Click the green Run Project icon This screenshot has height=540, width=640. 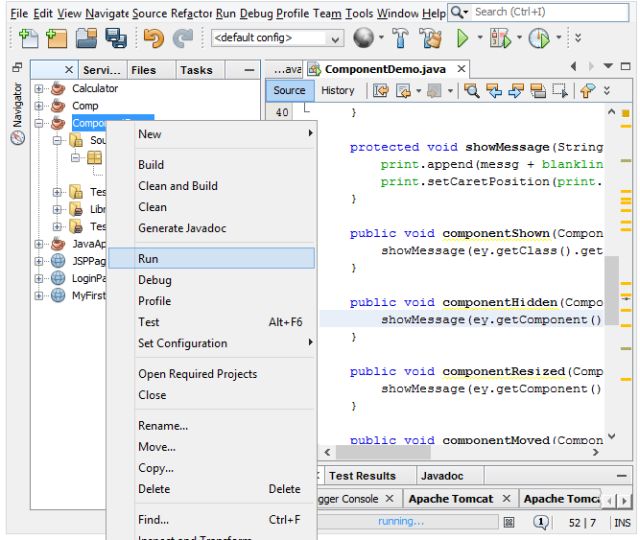pyautogui.click(x=462, y=38)
